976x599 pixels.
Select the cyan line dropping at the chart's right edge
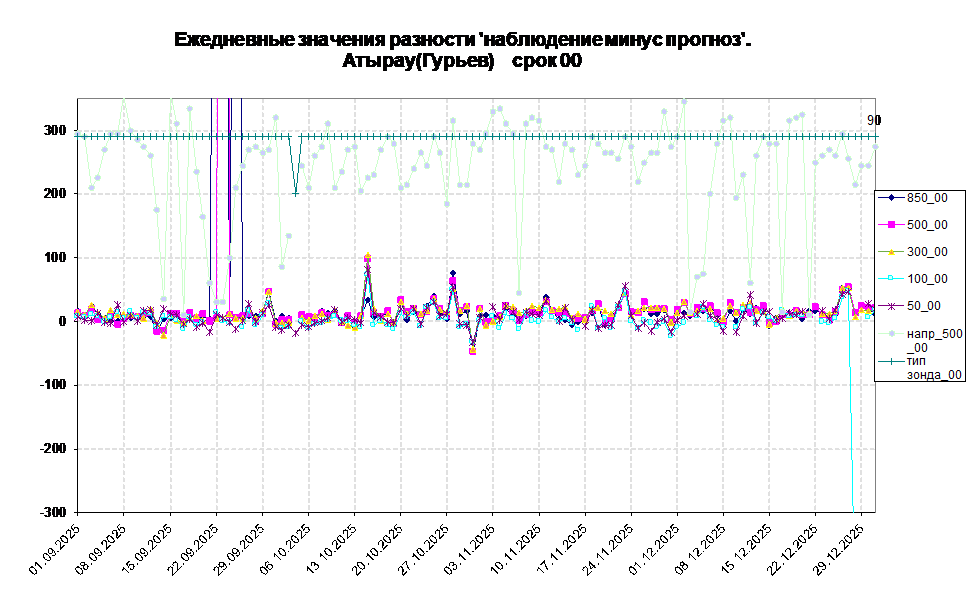(x=852, y=440)
